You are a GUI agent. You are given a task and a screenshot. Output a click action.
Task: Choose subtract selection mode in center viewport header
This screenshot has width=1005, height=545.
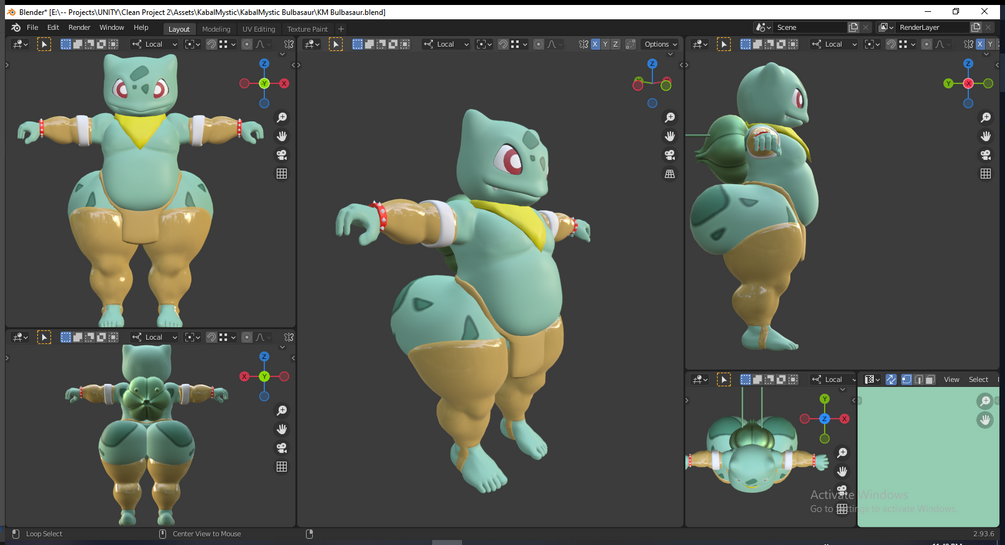tap(381, 44)
